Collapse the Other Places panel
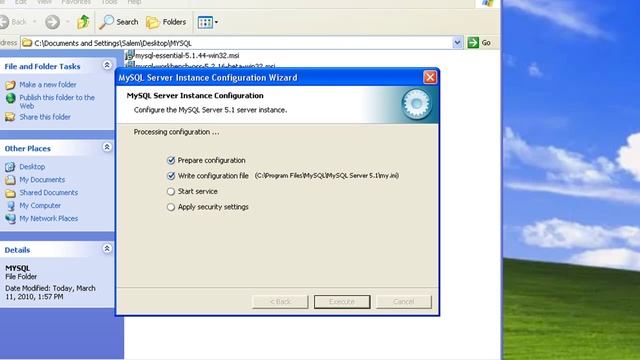Image resolution: width=640 pixels, height=360 pixels. (x=107, y=147)
